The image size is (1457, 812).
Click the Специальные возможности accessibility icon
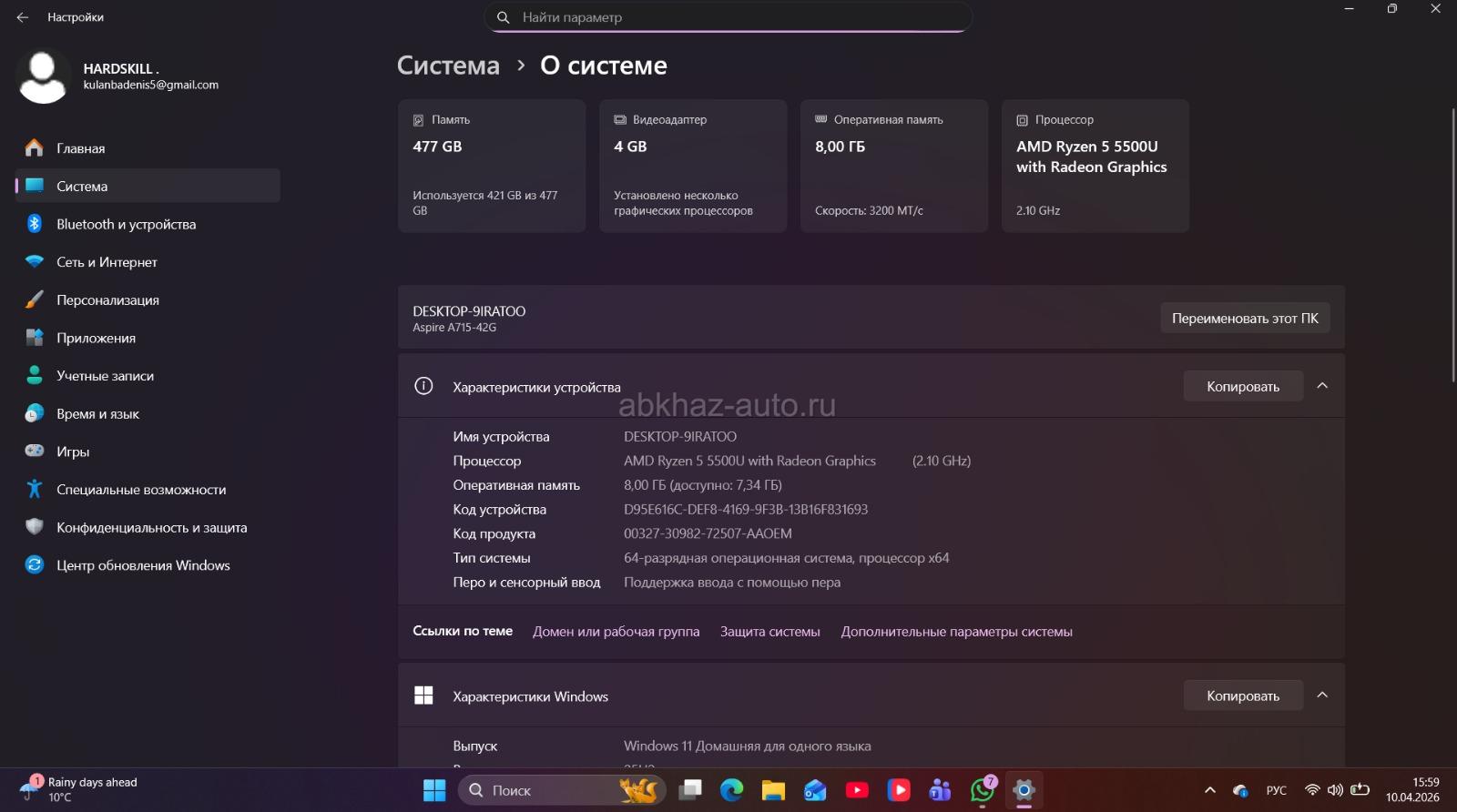35,490
